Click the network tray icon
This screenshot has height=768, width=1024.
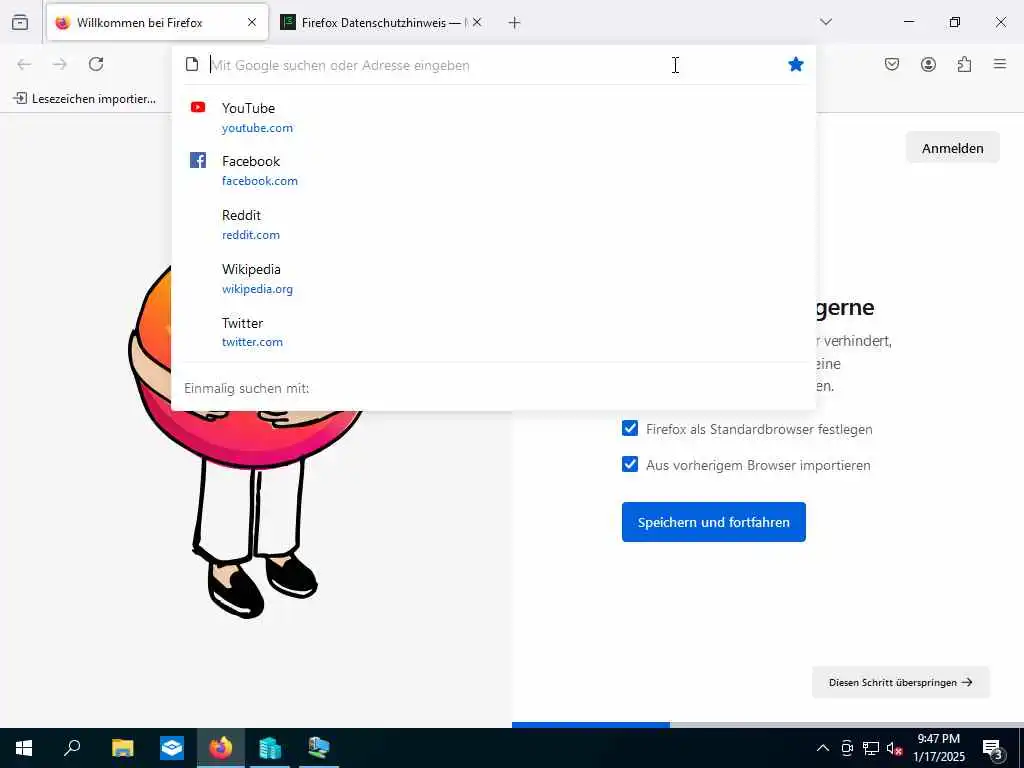tap(871, 748)
